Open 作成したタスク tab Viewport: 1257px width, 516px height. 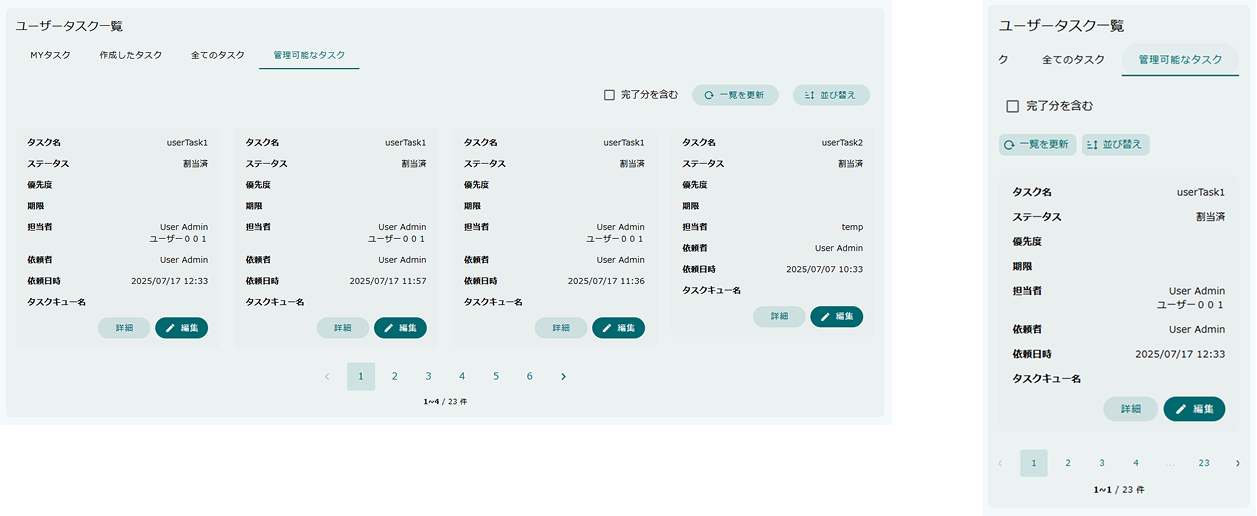[x=131, y=55]
